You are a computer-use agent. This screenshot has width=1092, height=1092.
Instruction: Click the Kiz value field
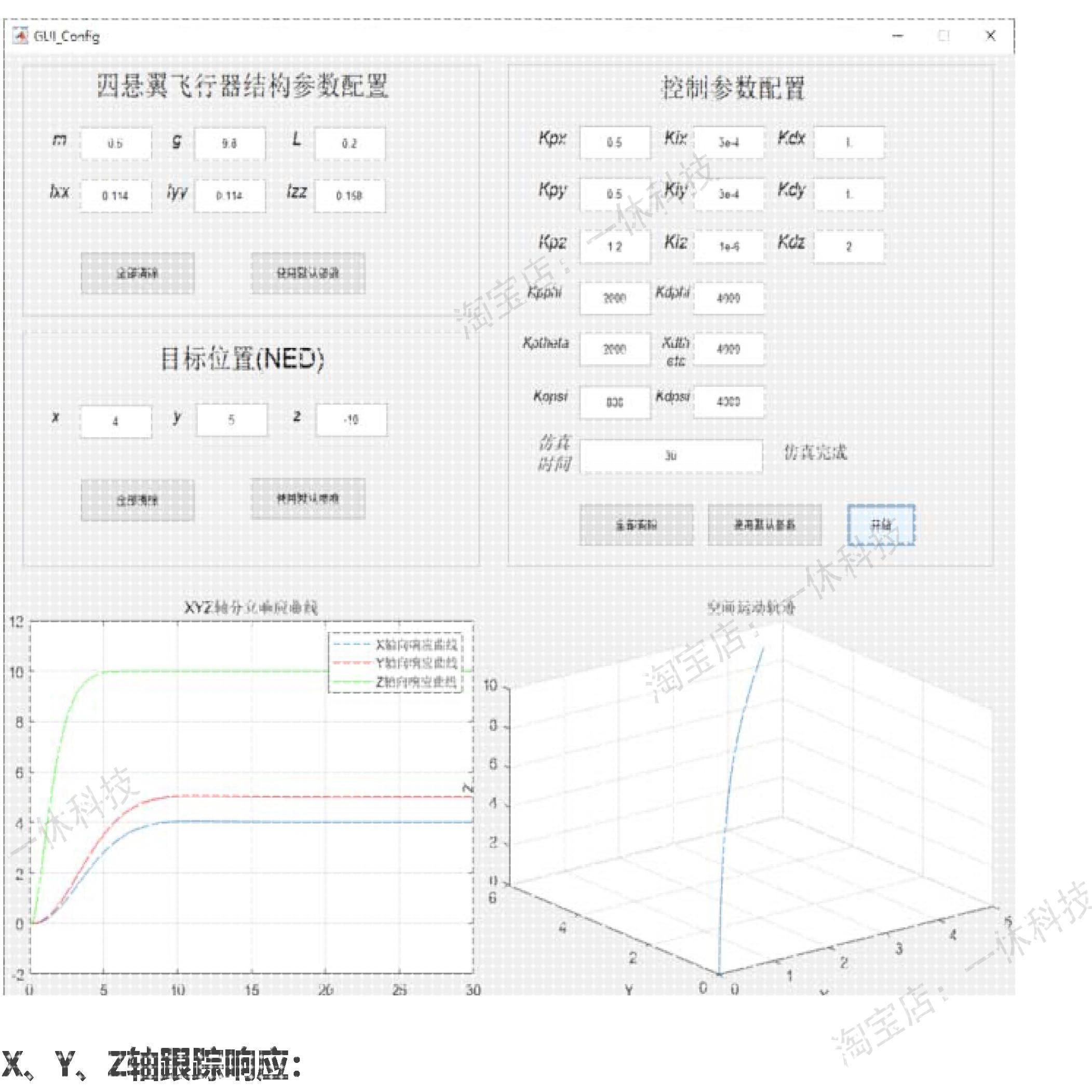click(x=729, y=247)
